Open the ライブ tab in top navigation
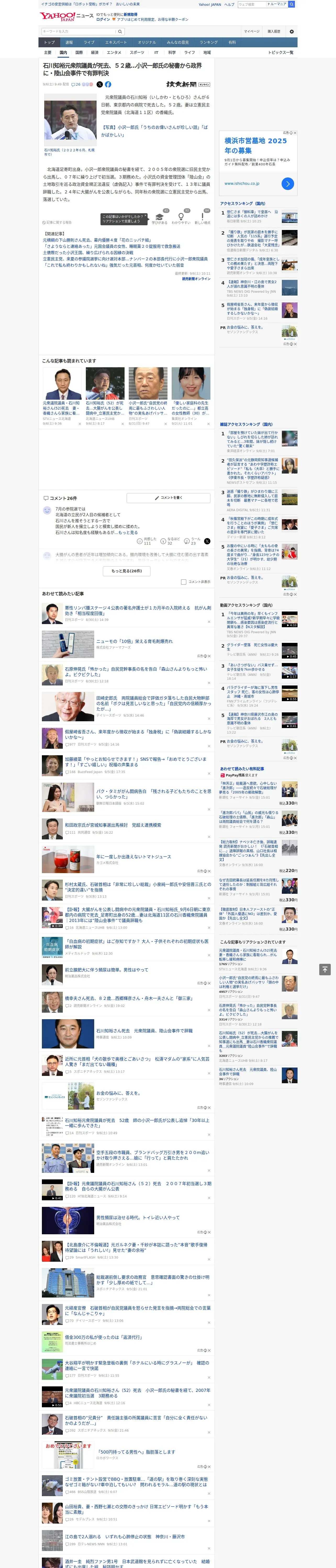 click(x=89, y=43)
